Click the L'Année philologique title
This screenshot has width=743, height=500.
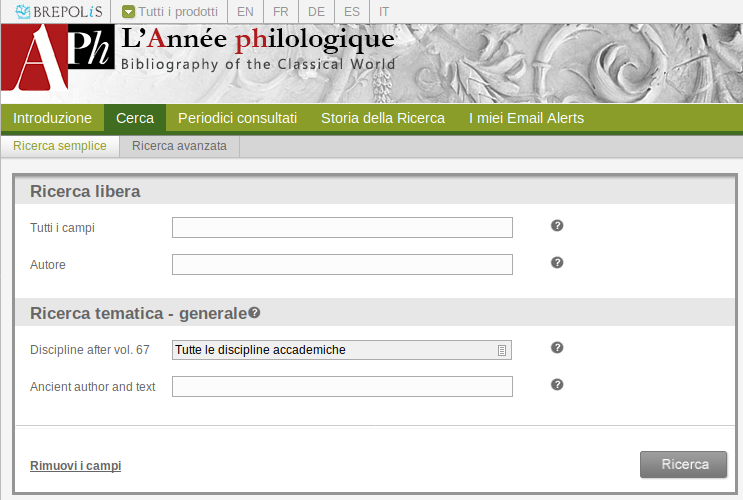pyautogui.click(x=258, y=39)
